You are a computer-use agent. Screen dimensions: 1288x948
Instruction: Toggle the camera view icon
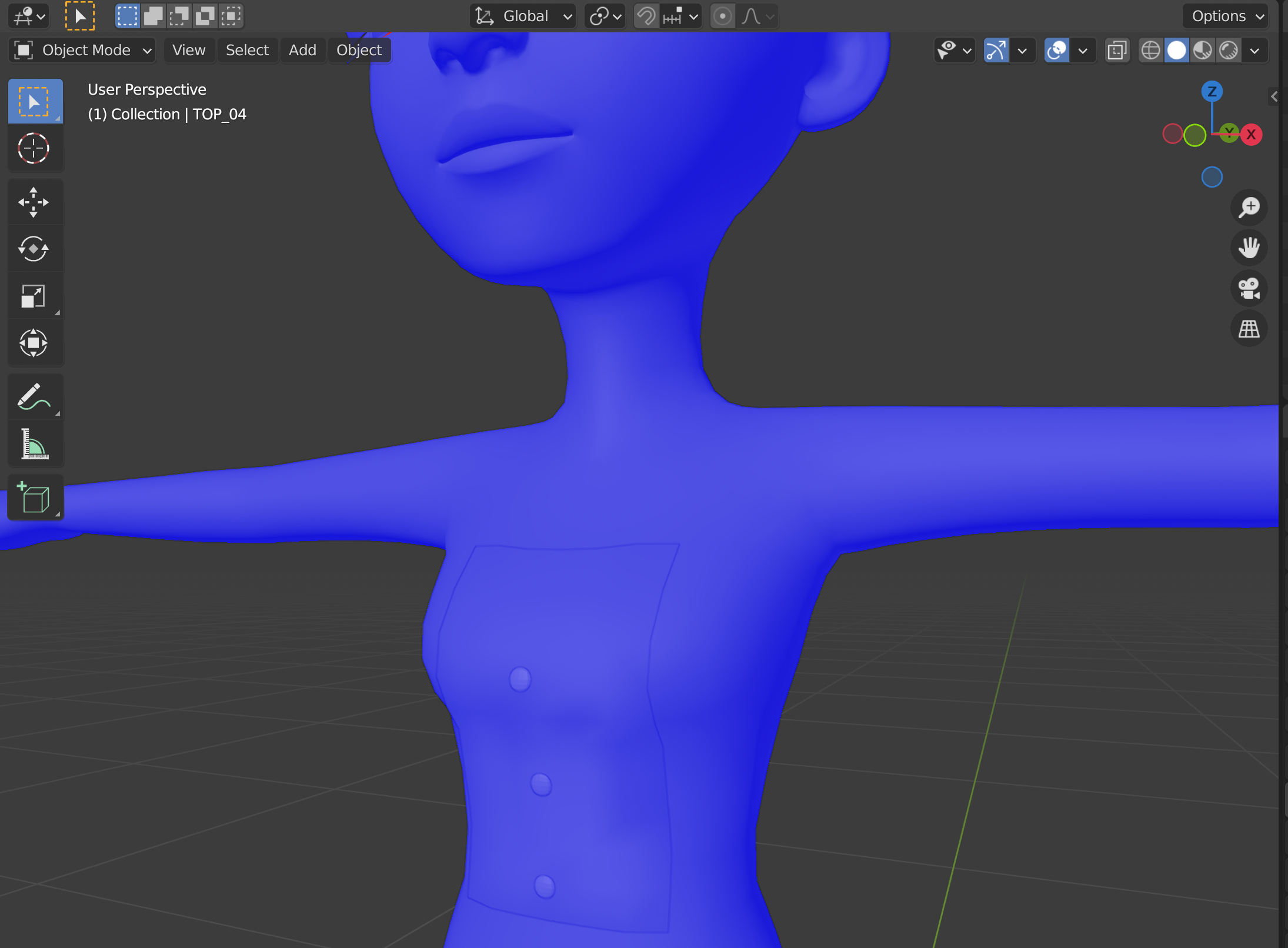tap(1249, 288)
